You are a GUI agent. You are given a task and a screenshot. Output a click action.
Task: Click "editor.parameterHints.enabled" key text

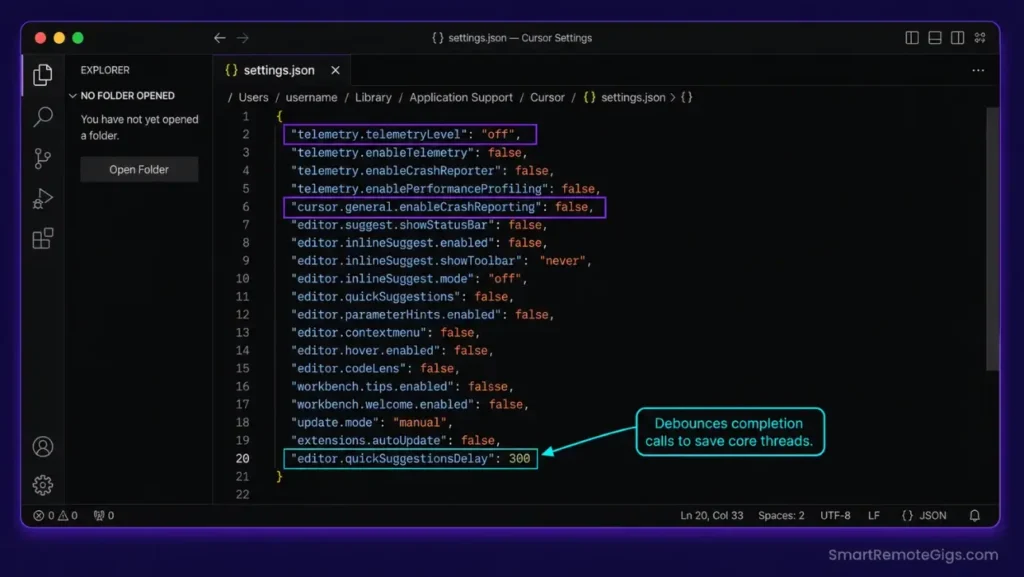(x=396, y=315)
